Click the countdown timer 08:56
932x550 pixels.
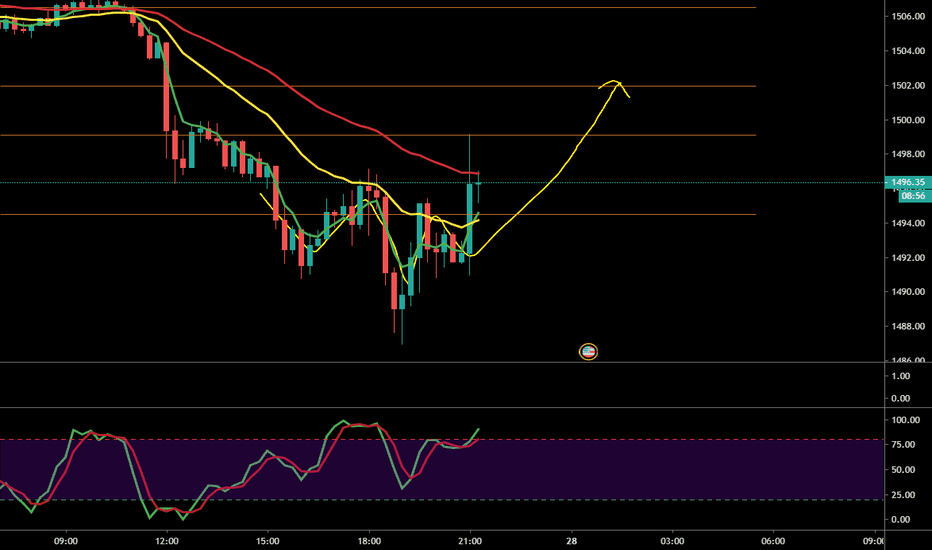click(914, 196)
